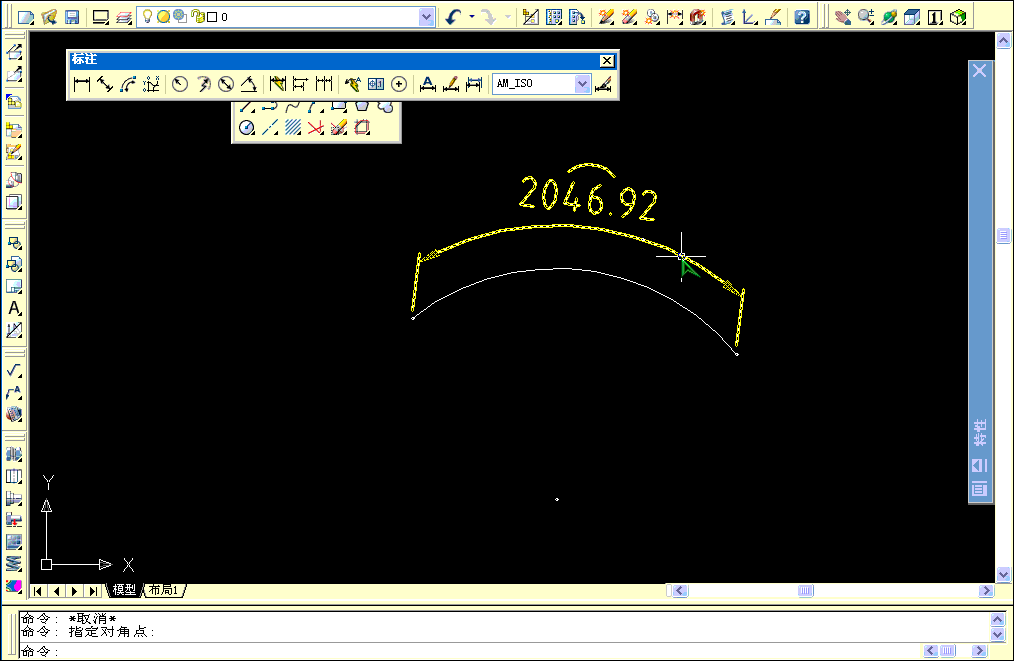Select Center mark tool
This screenshot has width=1014, height=661.
(x=399, y=84)
